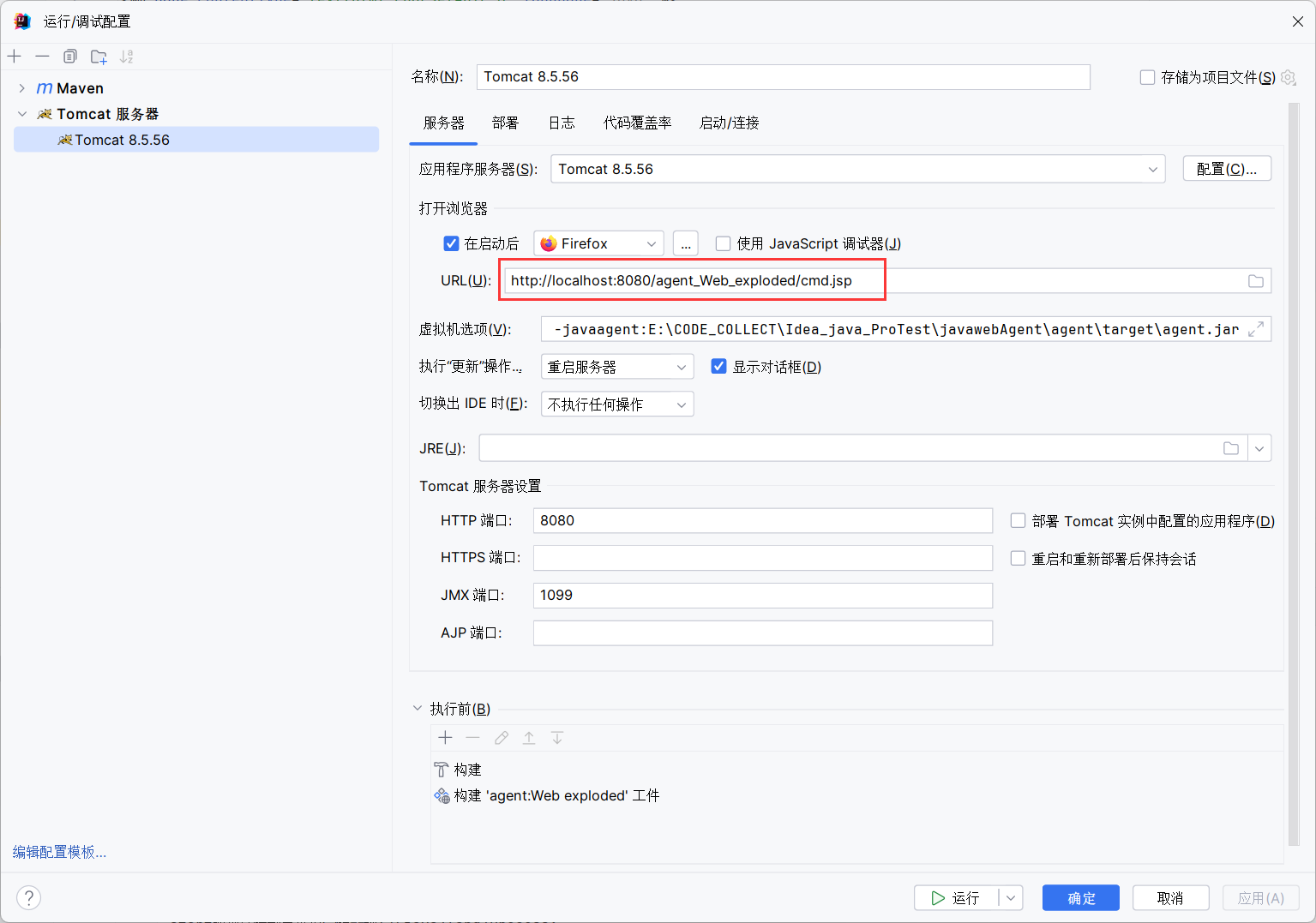Image resolution: width=1316 pixels, height=923 pixels.
Task: Collapse the 'Before launch' section
Action: coord(418,709)
